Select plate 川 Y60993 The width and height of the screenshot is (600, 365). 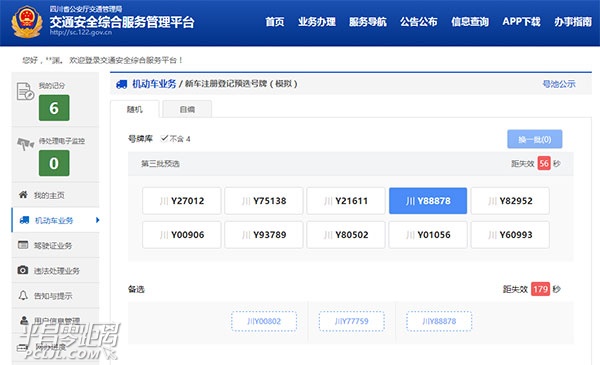[510, 235]
